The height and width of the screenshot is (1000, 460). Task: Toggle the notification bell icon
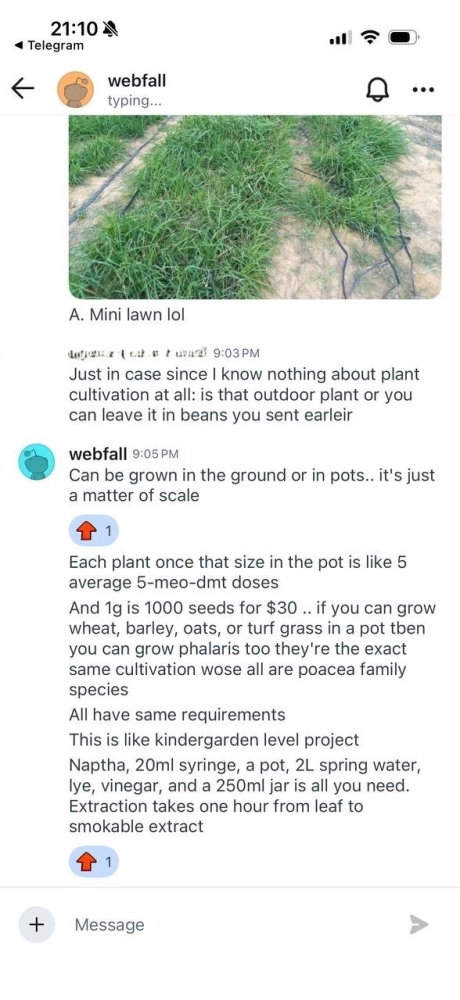(x=378, y=89)
